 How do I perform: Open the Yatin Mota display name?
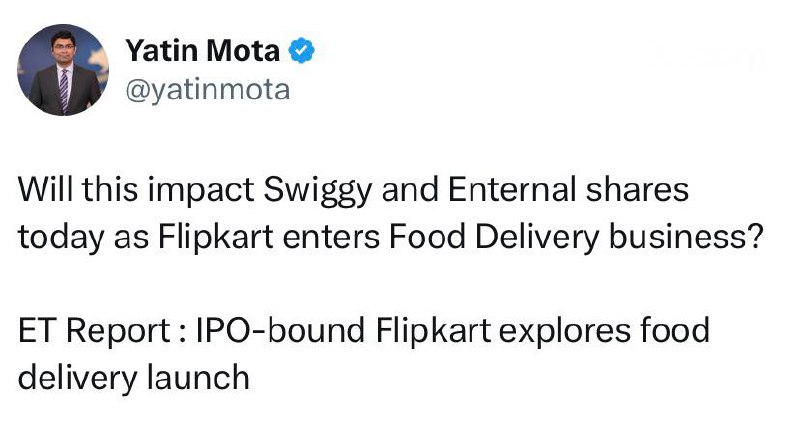click(x=202, y=51)
